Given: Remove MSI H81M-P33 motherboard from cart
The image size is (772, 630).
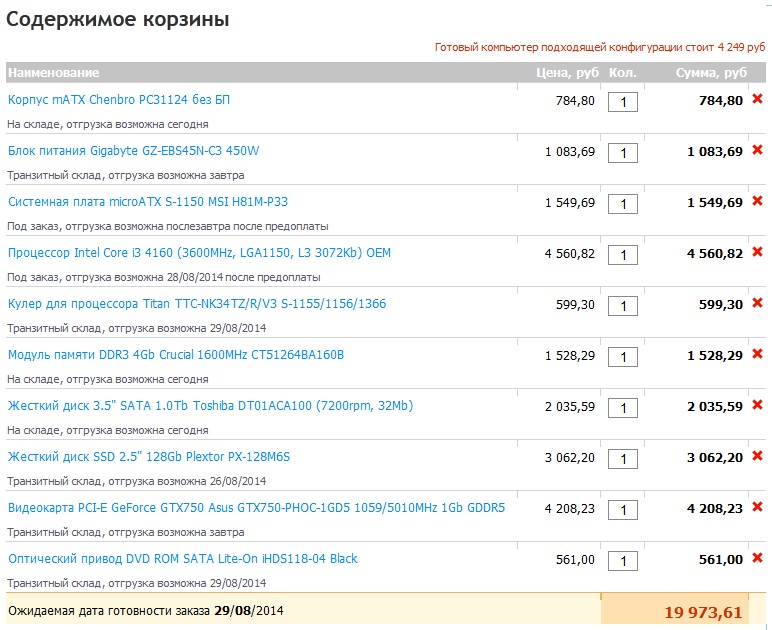Looking at the screenshot, I should 757,201.
